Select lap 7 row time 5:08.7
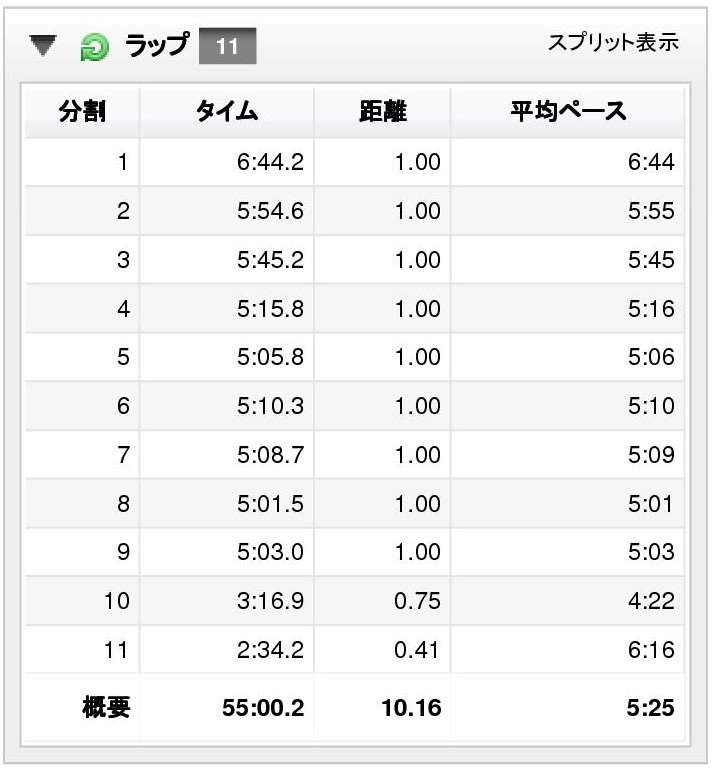 click(x=270, y=454)
